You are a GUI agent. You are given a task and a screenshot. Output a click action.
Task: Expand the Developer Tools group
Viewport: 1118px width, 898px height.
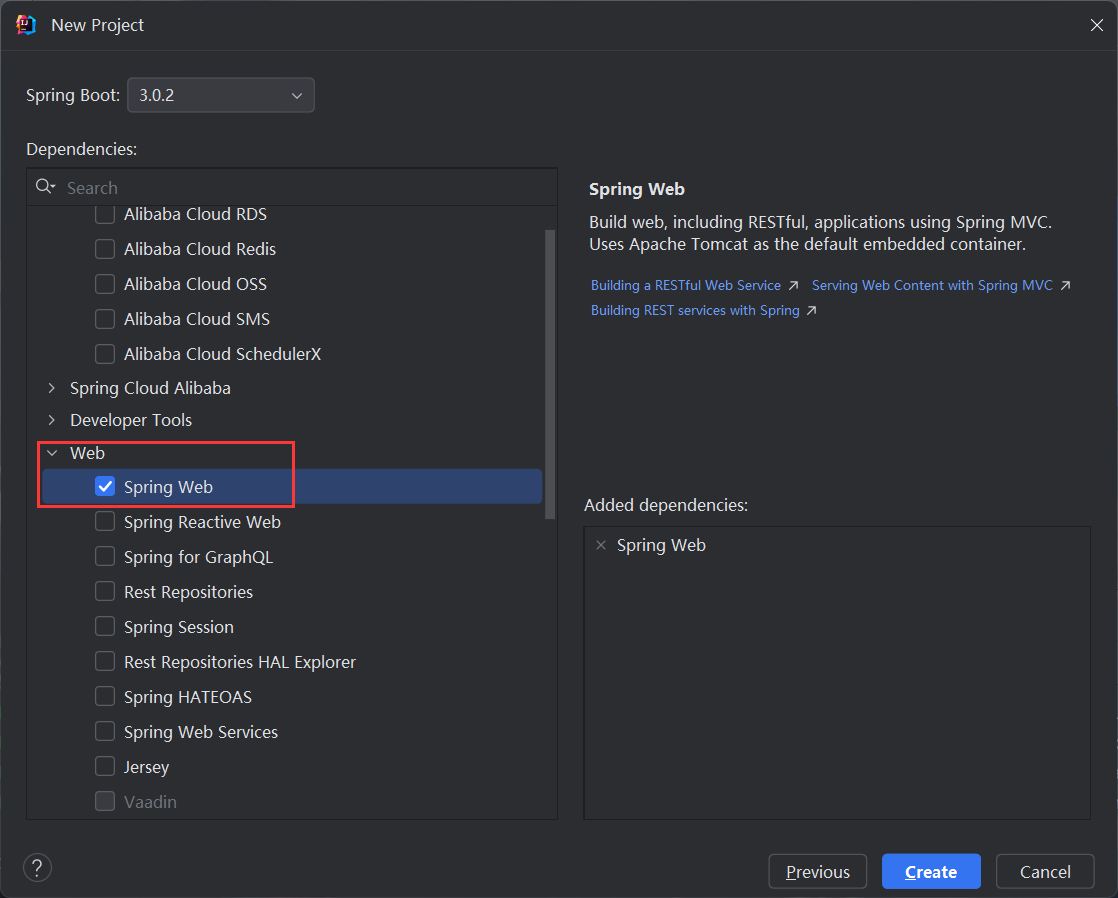pos(51,420)
